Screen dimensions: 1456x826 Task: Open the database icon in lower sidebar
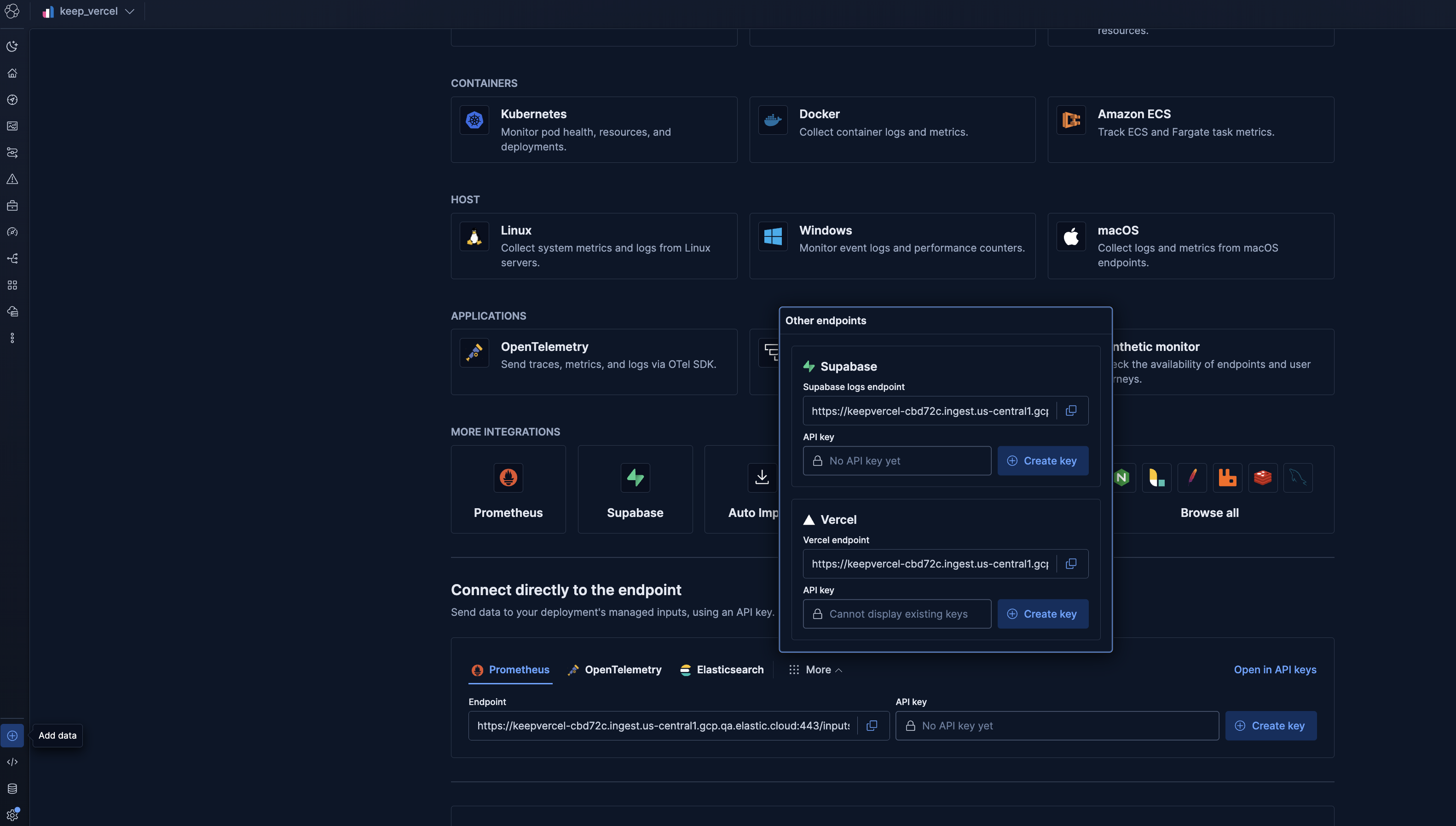12,789
